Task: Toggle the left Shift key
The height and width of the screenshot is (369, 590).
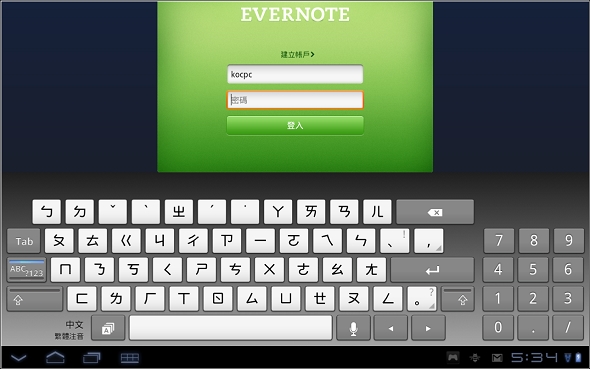Action: click(x=35, y=299)
